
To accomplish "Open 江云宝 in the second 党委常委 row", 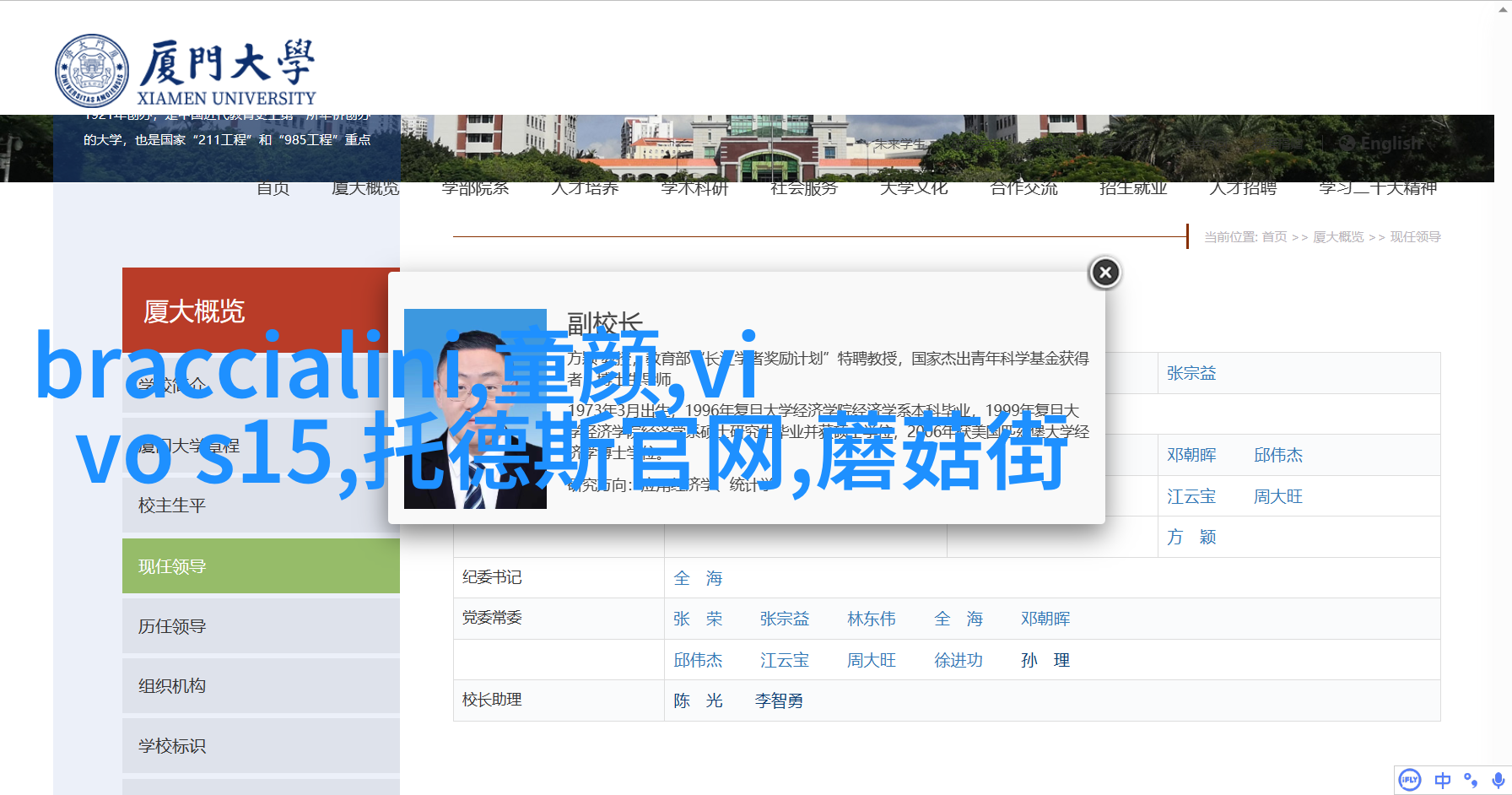I will pyautogui.click(x=785, y=660).
